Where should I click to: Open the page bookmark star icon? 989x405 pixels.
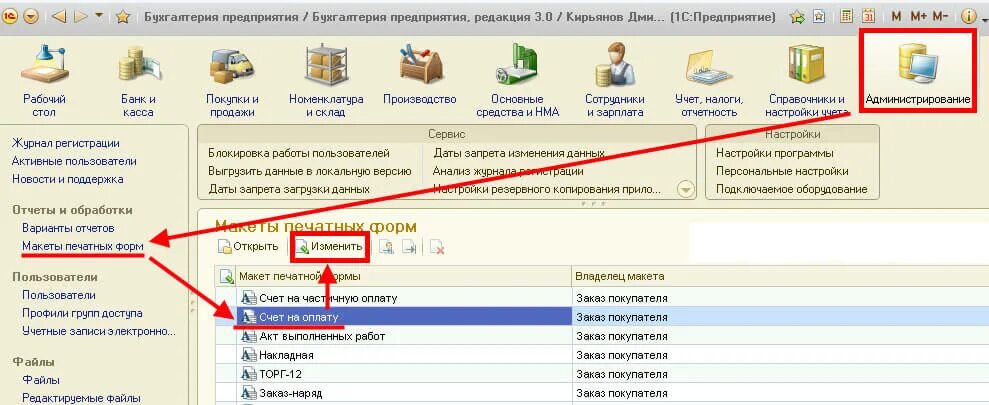click(819, 17)
